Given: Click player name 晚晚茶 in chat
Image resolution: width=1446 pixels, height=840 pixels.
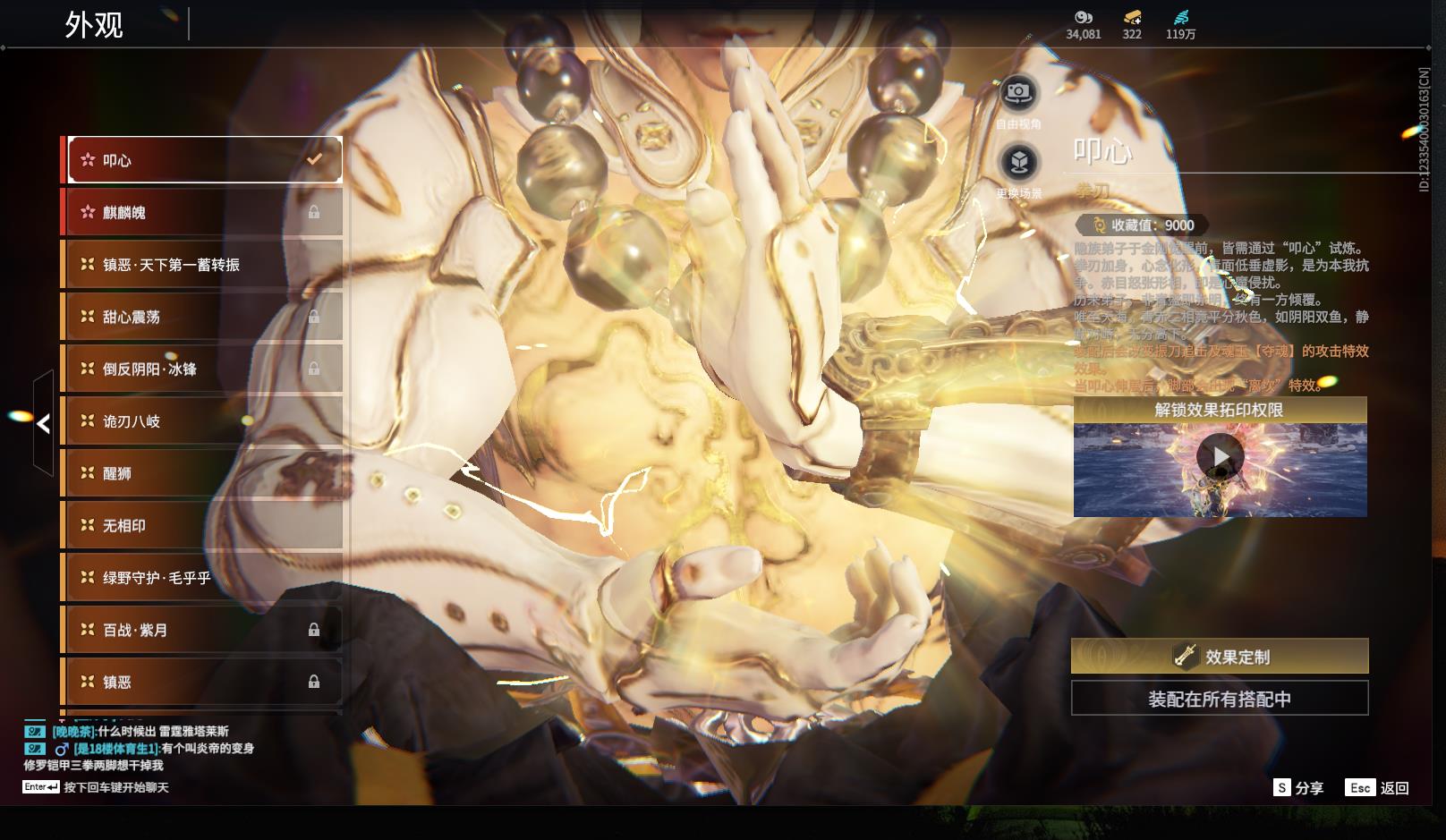Looking at the screenshot, I should (73, 731).
